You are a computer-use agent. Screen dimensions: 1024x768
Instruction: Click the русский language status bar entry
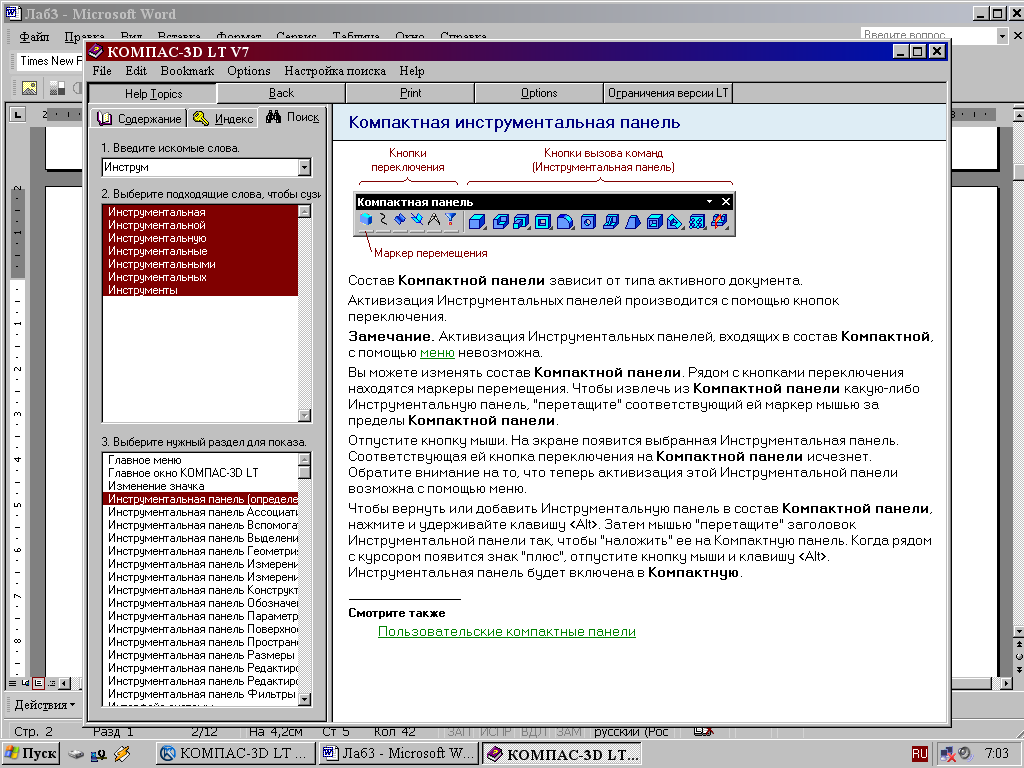631,731
